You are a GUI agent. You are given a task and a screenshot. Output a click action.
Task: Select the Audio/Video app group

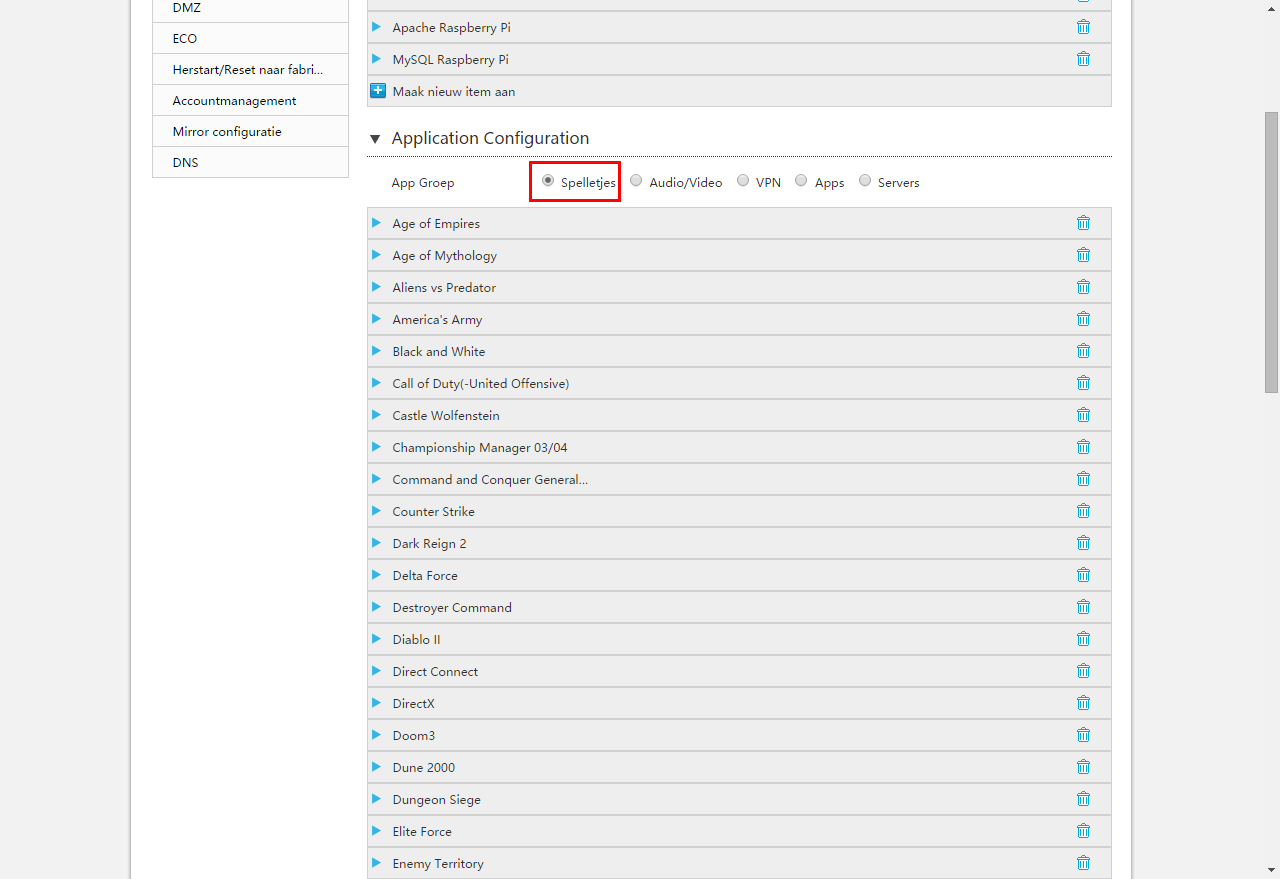coord(636,181)
